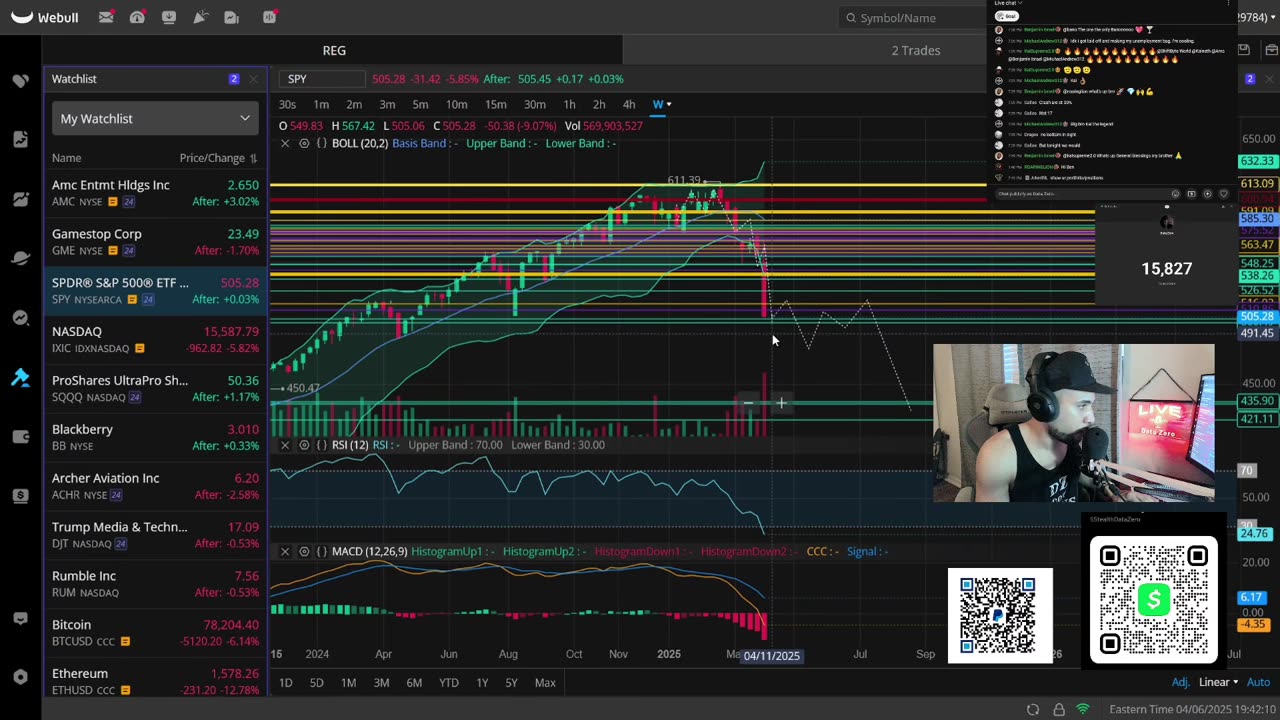
Task: Open the party popper promotions icon
Action: coord(200,17)
